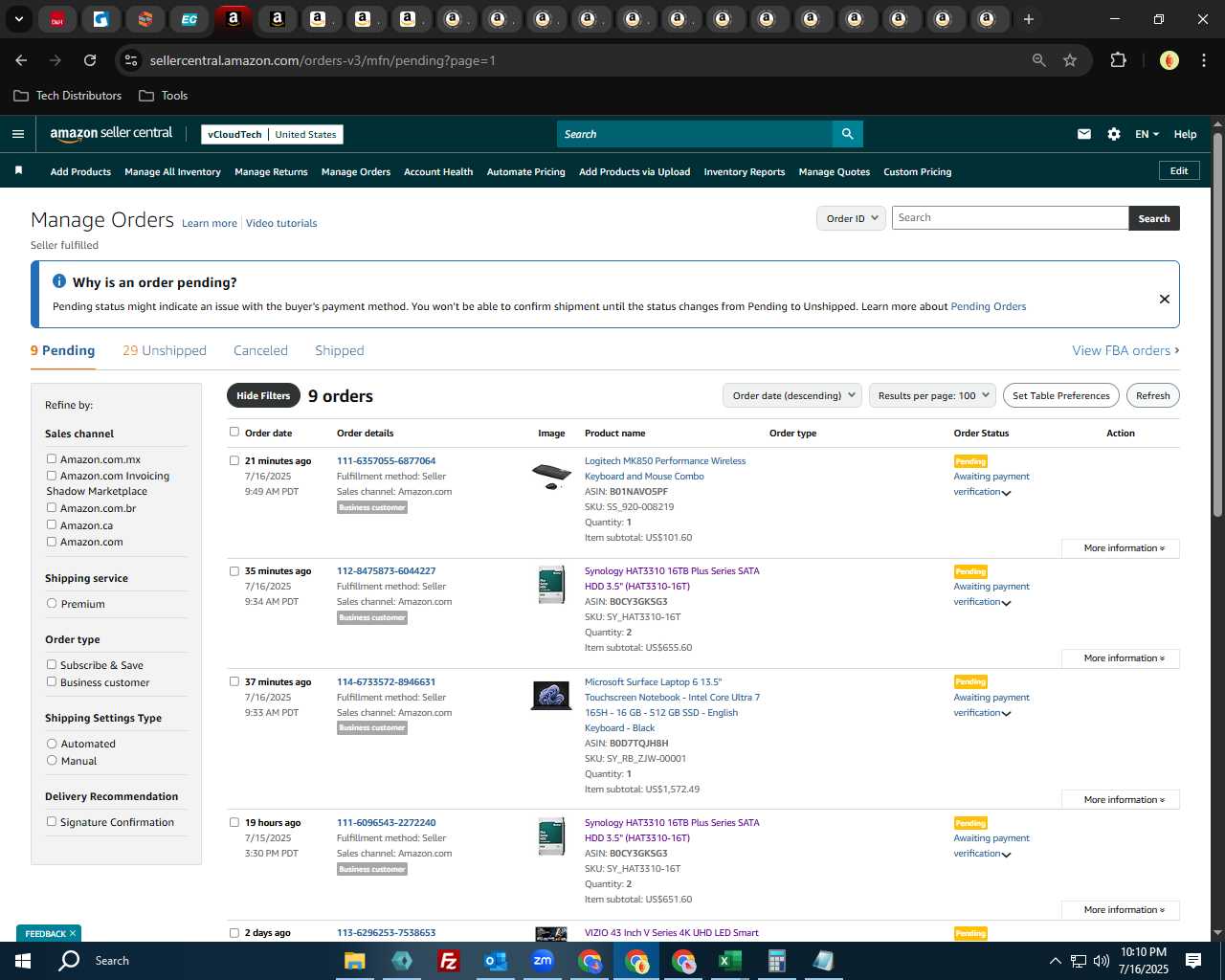Image resolution: width=1225 pixels, height=980 pixels.
Task: Check the Amazon.com.br filter
Action: coord(52,507)
